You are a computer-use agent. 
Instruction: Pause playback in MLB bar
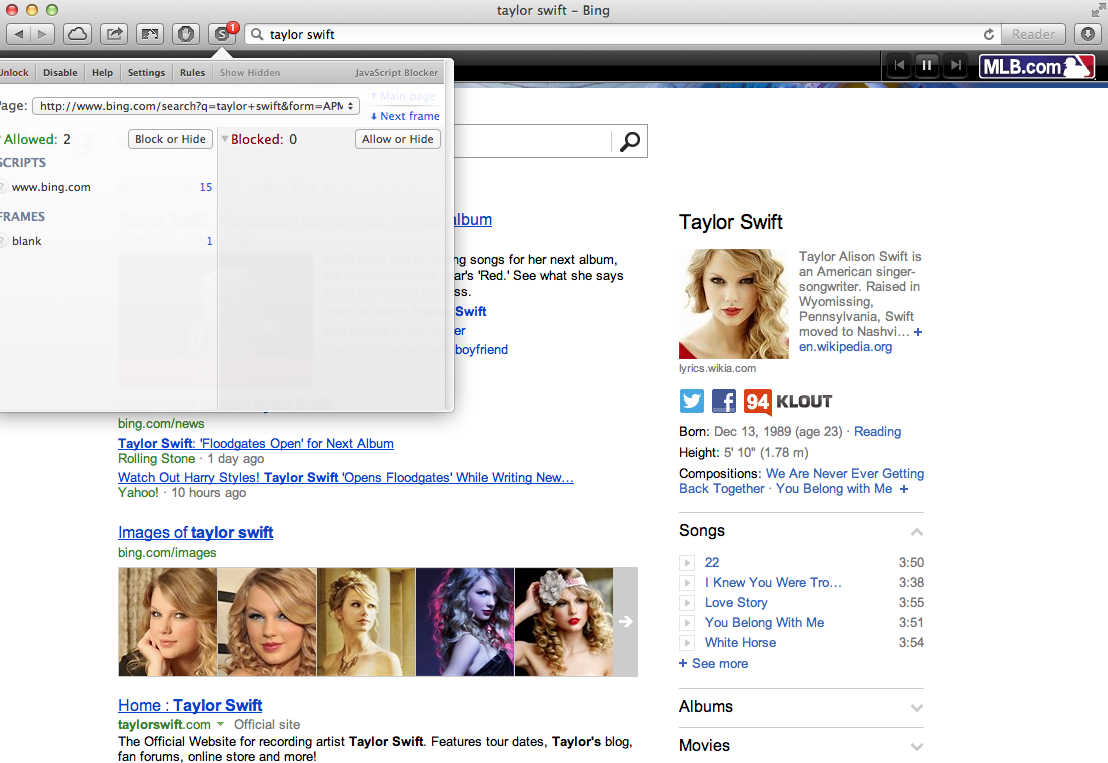(x=926, y=66)
